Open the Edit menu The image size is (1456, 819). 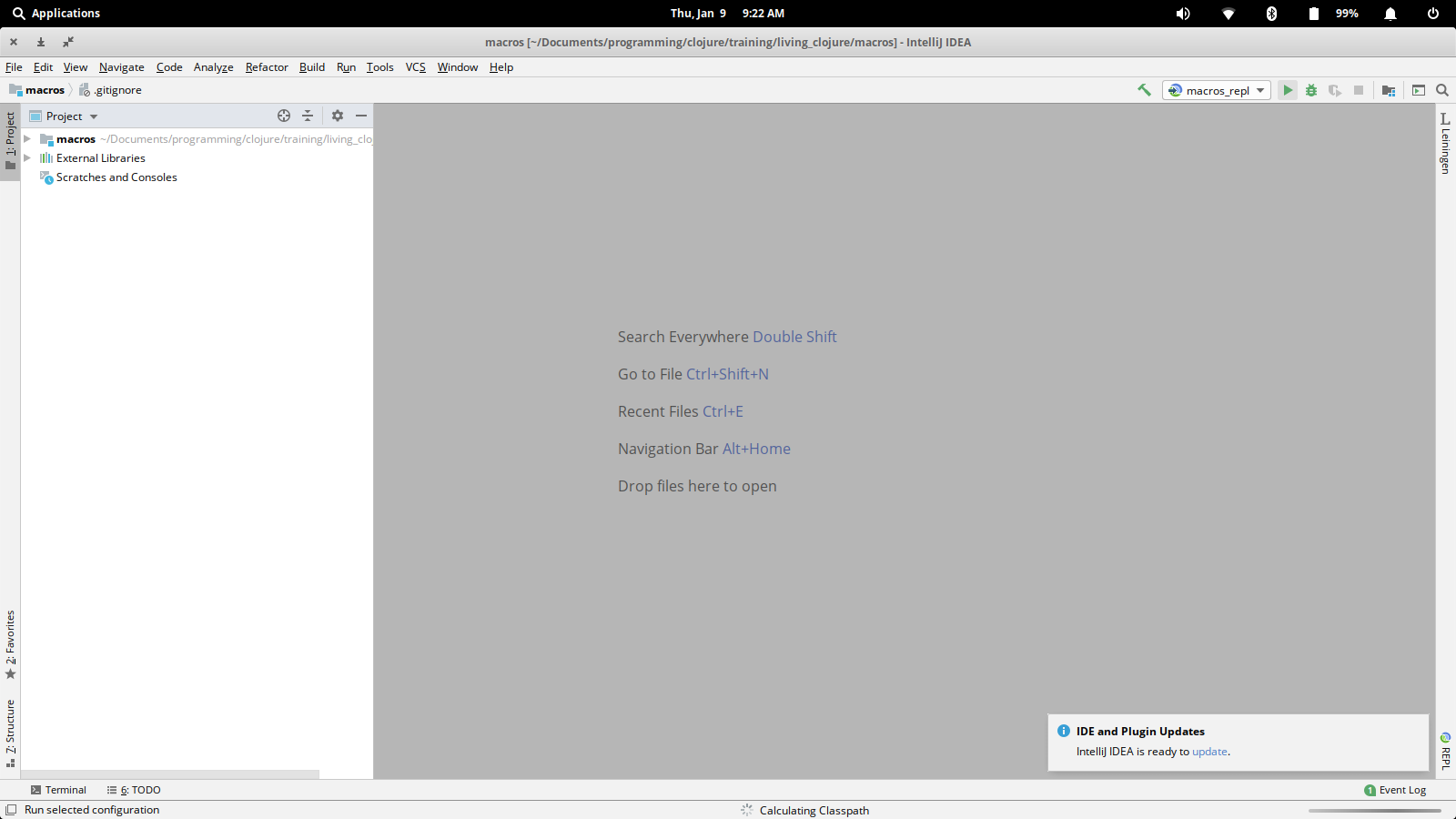43,67
